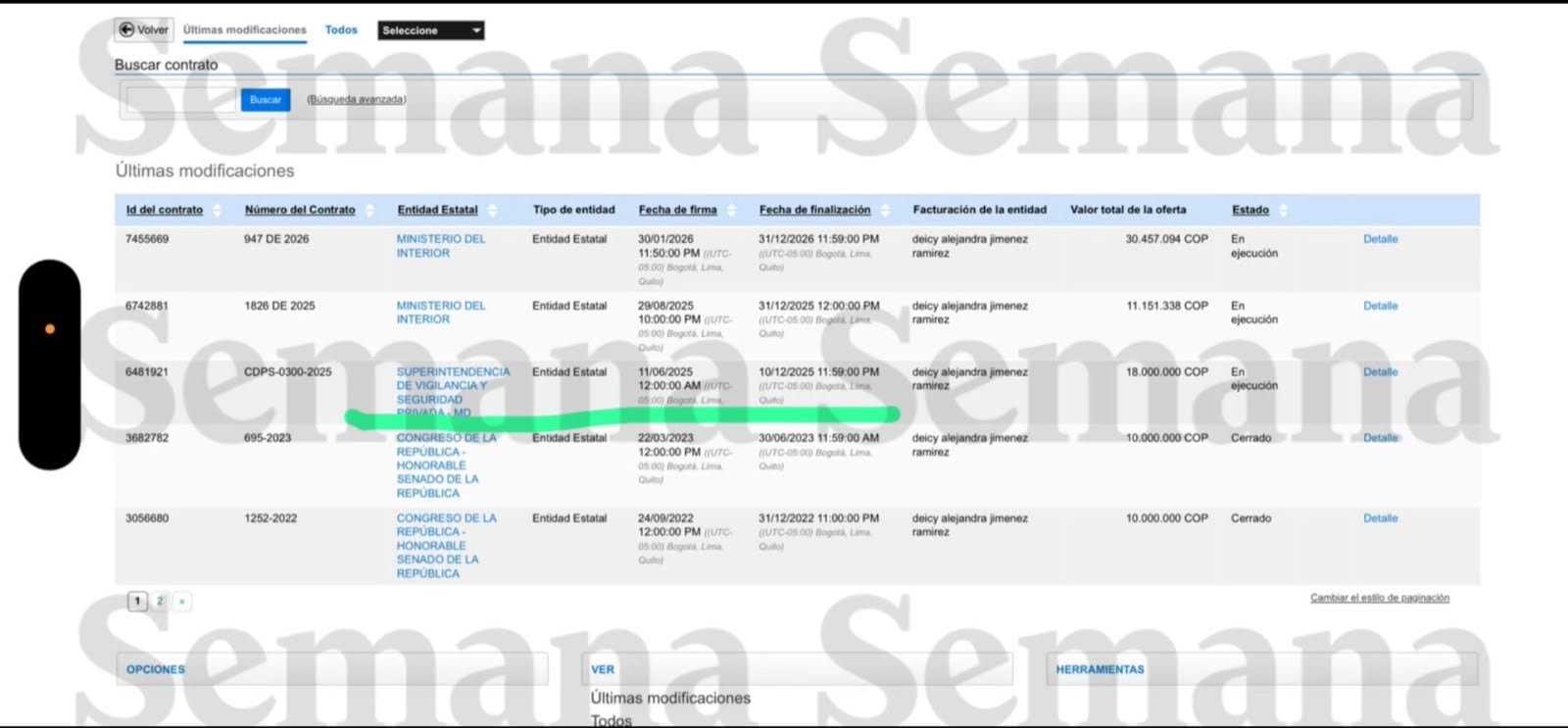The width and height of the screenshot is (1568, 728).
Task: Open Detalle for contract 6742881
Action: pos(1380,306)
